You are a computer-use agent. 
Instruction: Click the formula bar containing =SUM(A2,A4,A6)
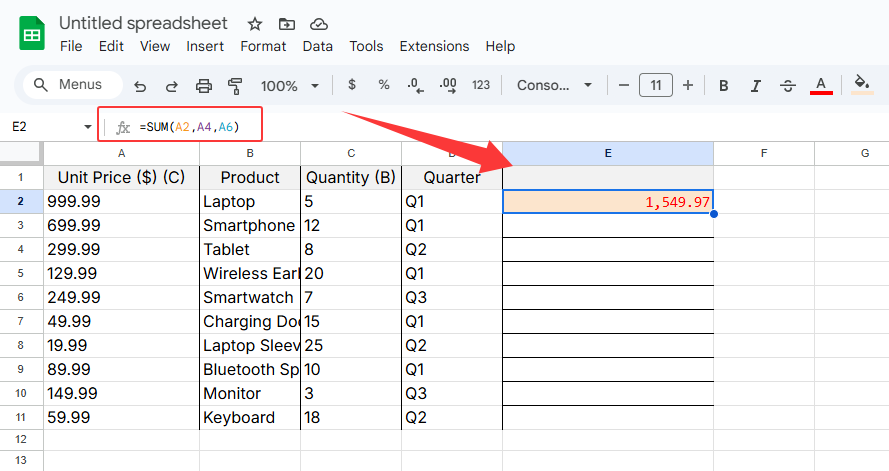(190, 127)
